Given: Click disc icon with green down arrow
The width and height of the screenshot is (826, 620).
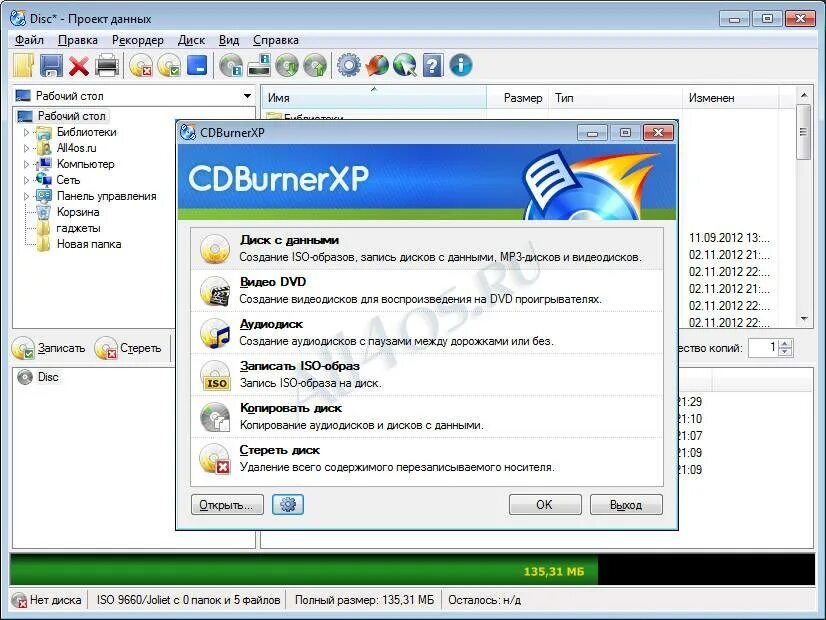Looking at the screenshot, I should coord(287,66).
